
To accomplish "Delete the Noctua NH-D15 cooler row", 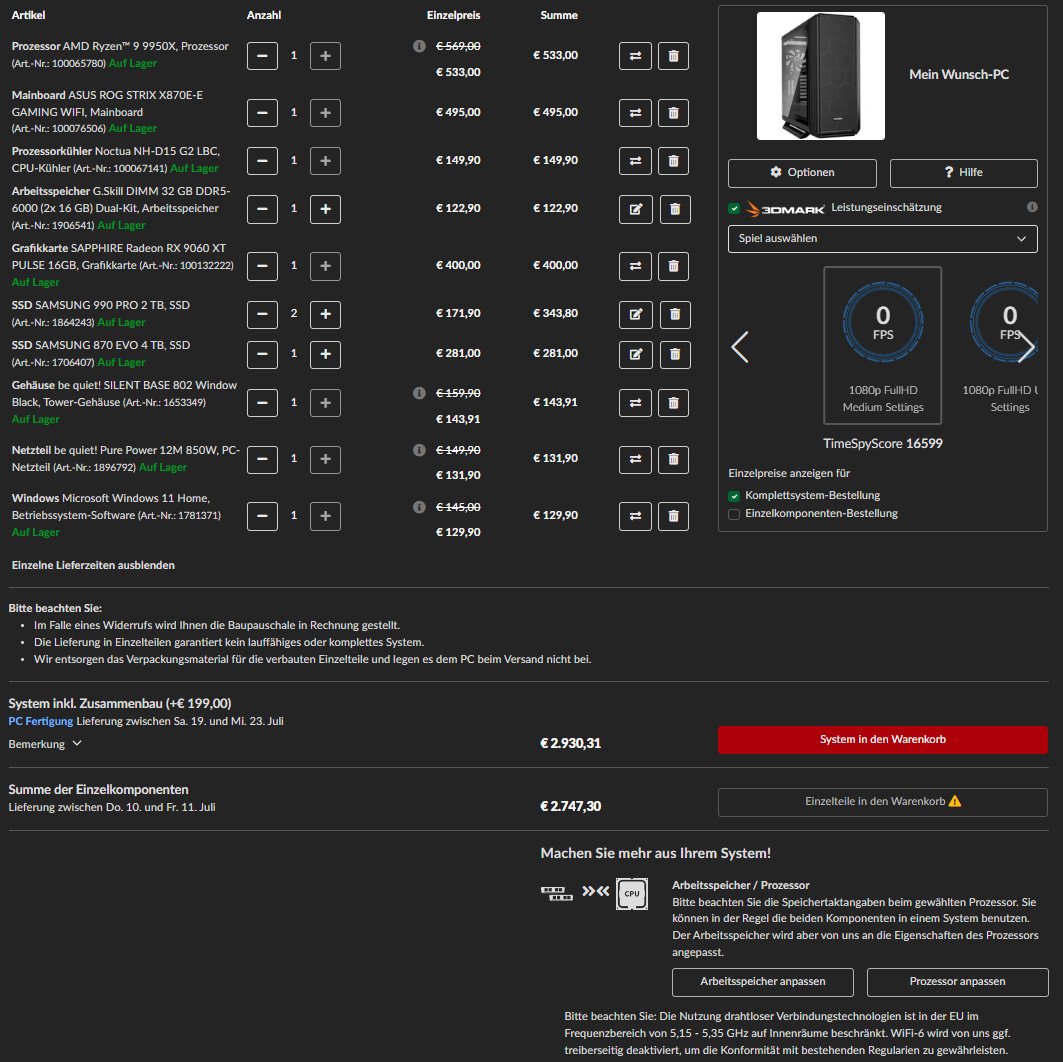I will pos(673,161).
